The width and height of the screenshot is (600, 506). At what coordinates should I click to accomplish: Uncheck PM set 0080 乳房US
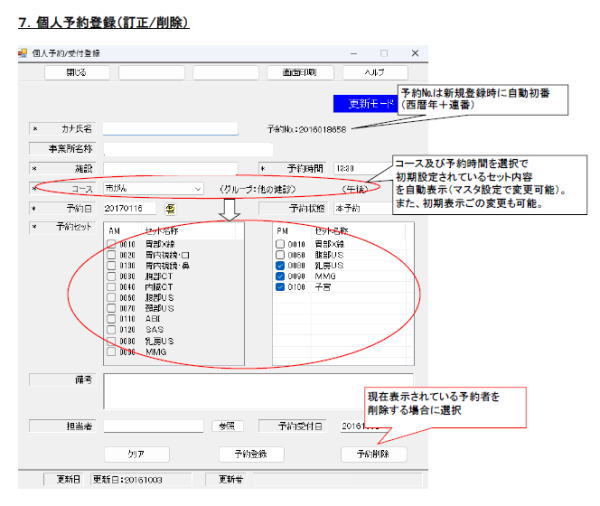point(280,265)
